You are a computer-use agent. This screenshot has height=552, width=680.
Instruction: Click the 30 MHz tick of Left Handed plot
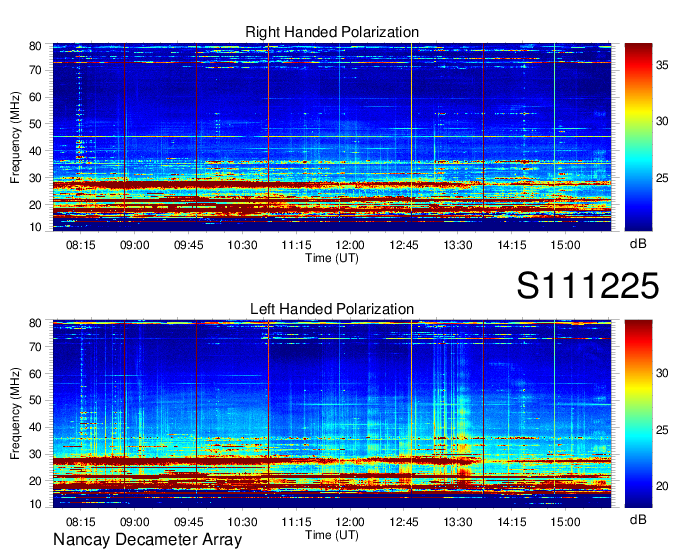35,454
